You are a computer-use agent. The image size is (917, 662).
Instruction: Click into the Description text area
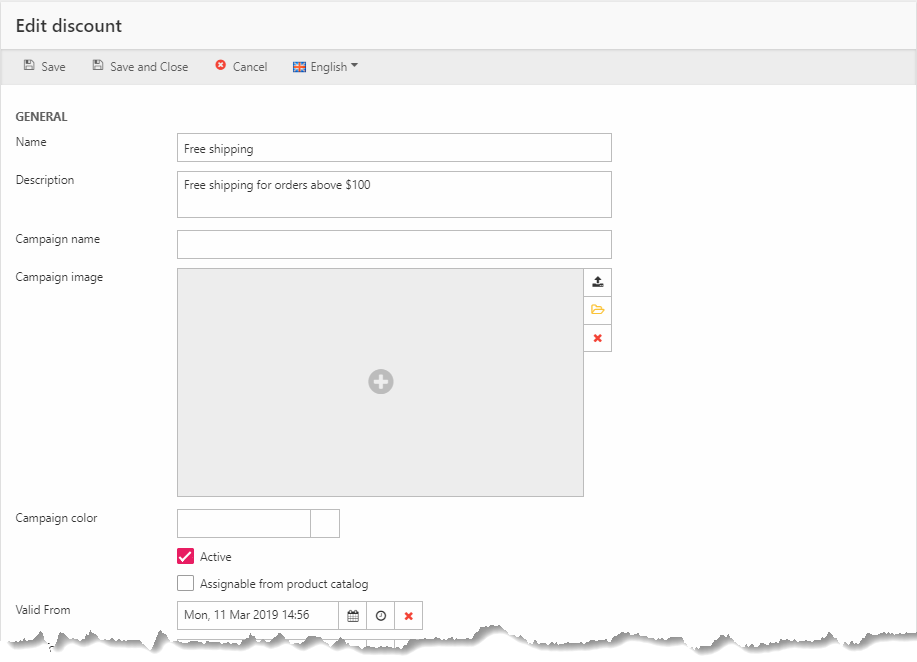[394, 194]
